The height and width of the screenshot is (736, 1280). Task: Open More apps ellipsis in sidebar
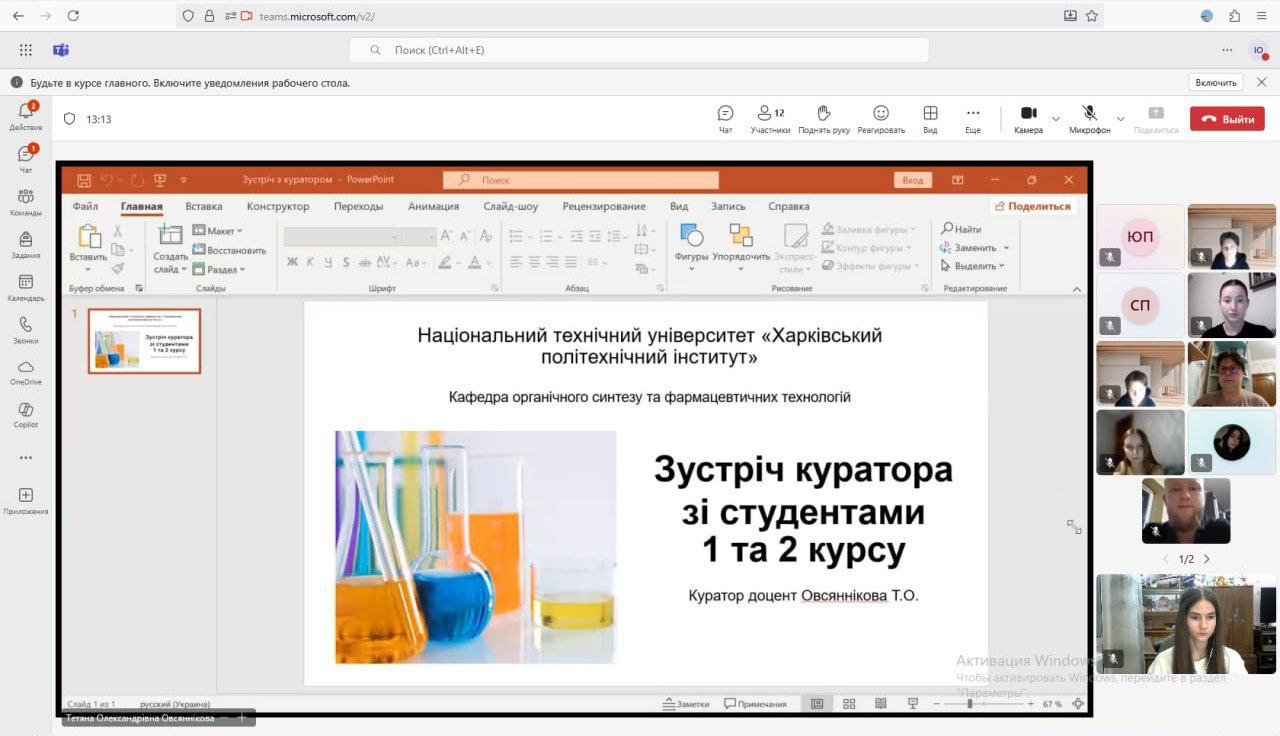[x=26, y=458]
